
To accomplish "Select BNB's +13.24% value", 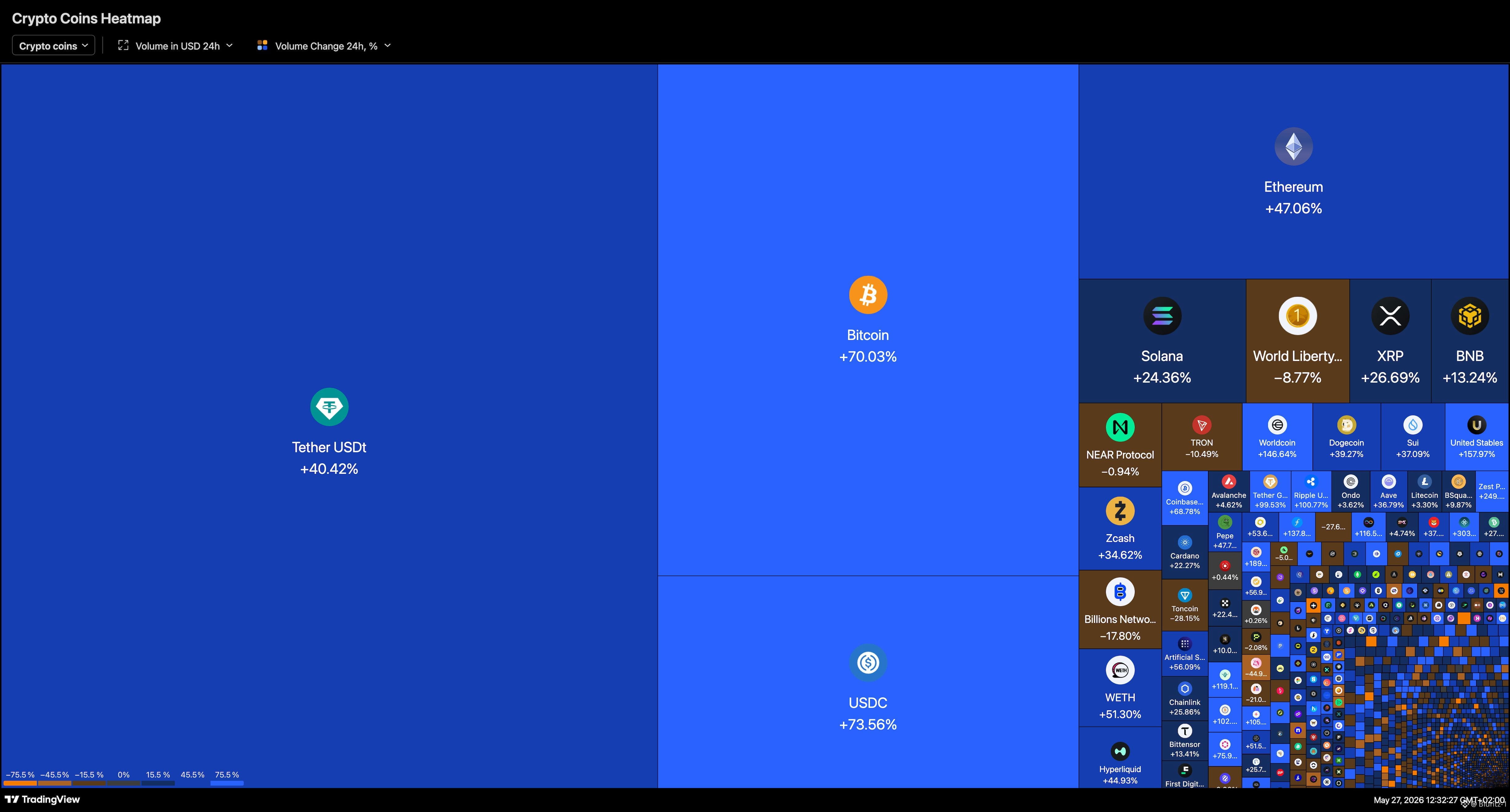I will tap(1470, 378).
